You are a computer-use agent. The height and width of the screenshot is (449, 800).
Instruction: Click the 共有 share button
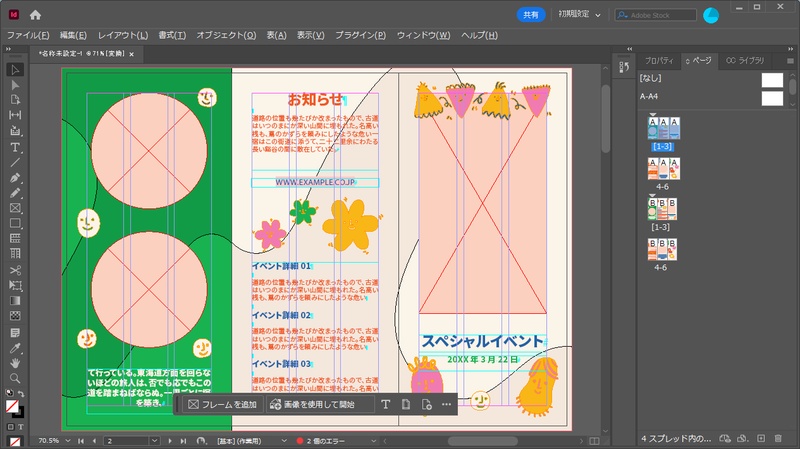(x=531, y=15)
